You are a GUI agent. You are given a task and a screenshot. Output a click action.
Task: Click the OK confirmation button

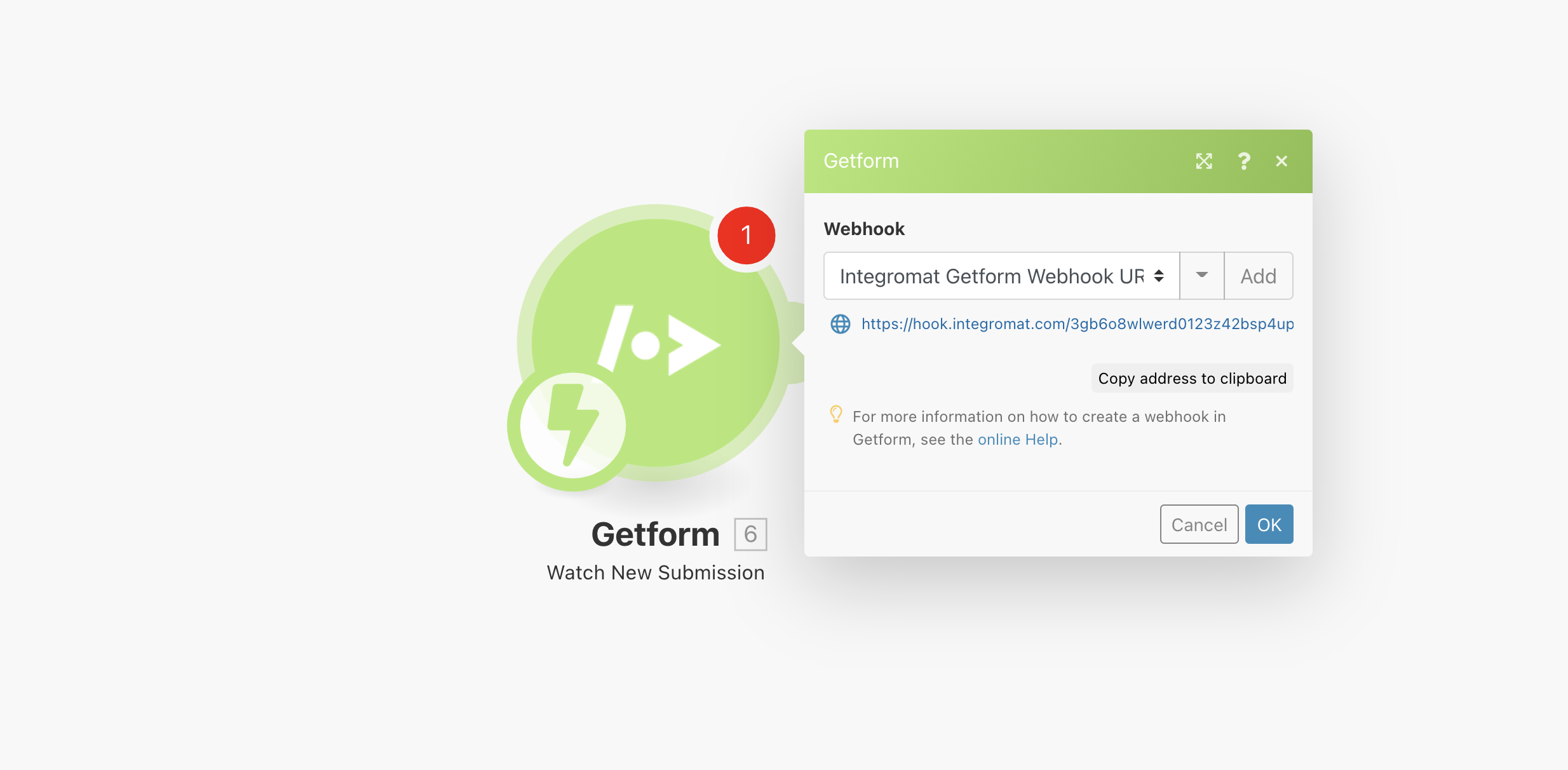tap(1269, 524)
